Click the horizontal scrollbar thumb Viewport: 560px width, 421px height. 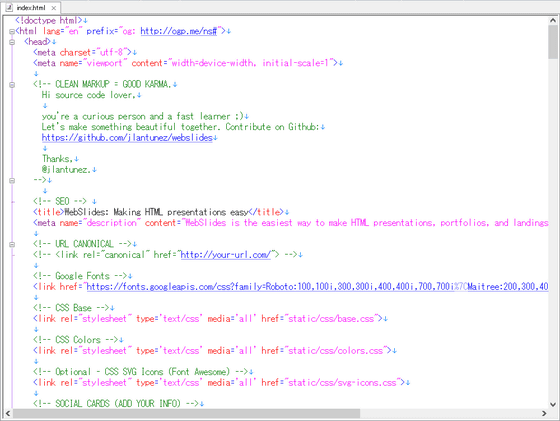186,414
